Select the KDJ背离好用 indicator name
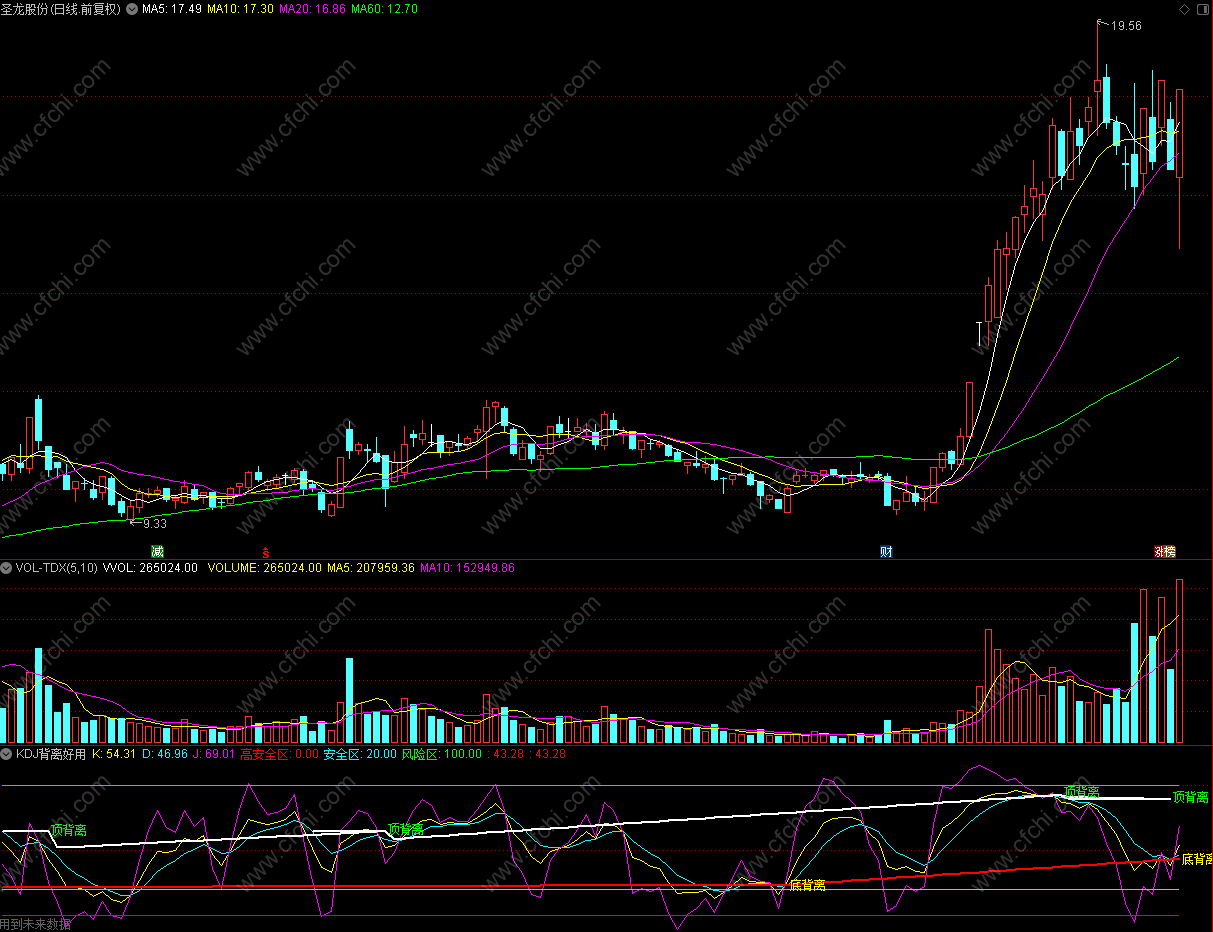This screenshot has height=932, width=1213. coord(51,754)
